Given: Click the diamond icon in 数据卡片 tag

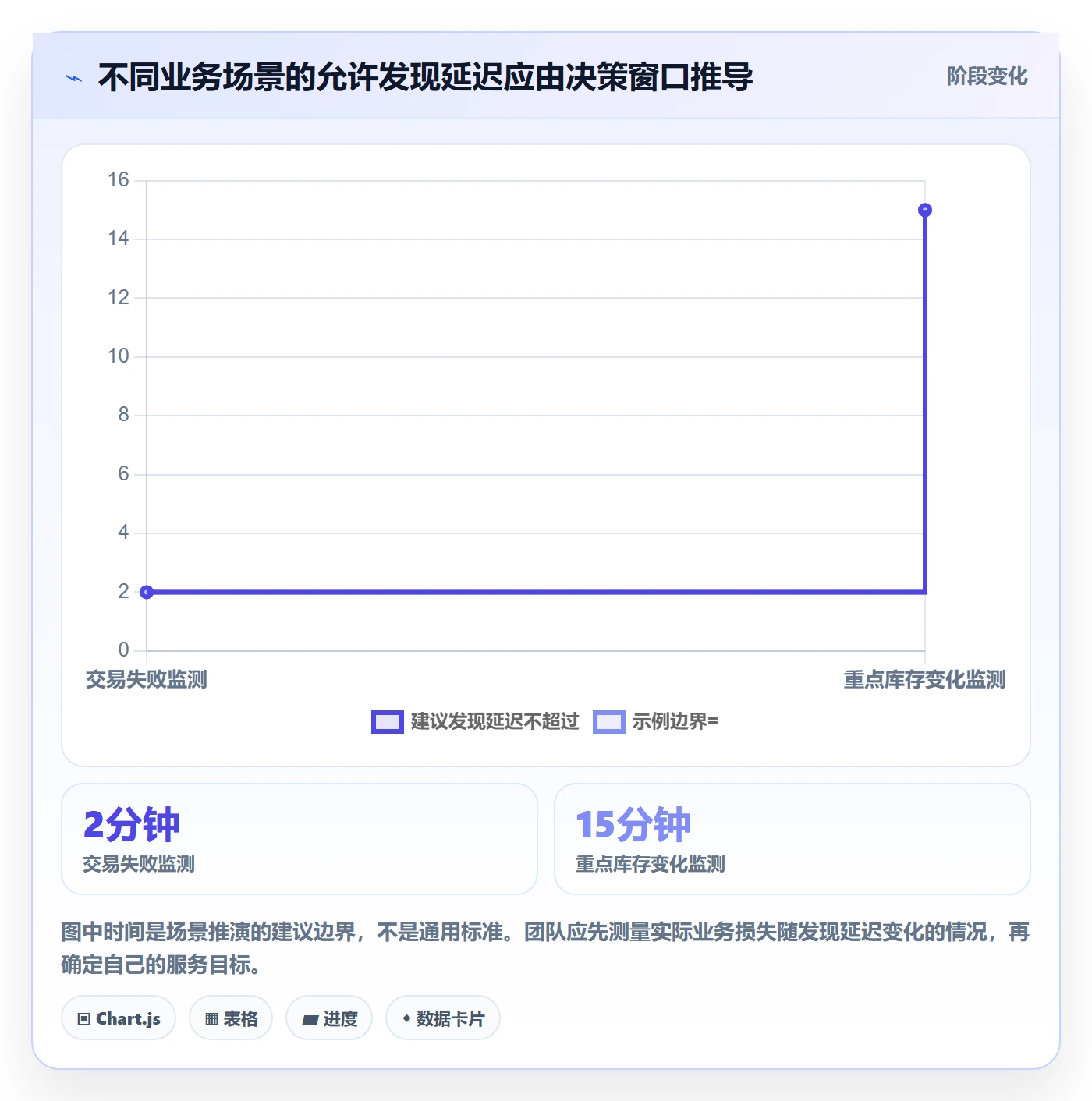Looking at the screenshot, I should (406, 1018).
